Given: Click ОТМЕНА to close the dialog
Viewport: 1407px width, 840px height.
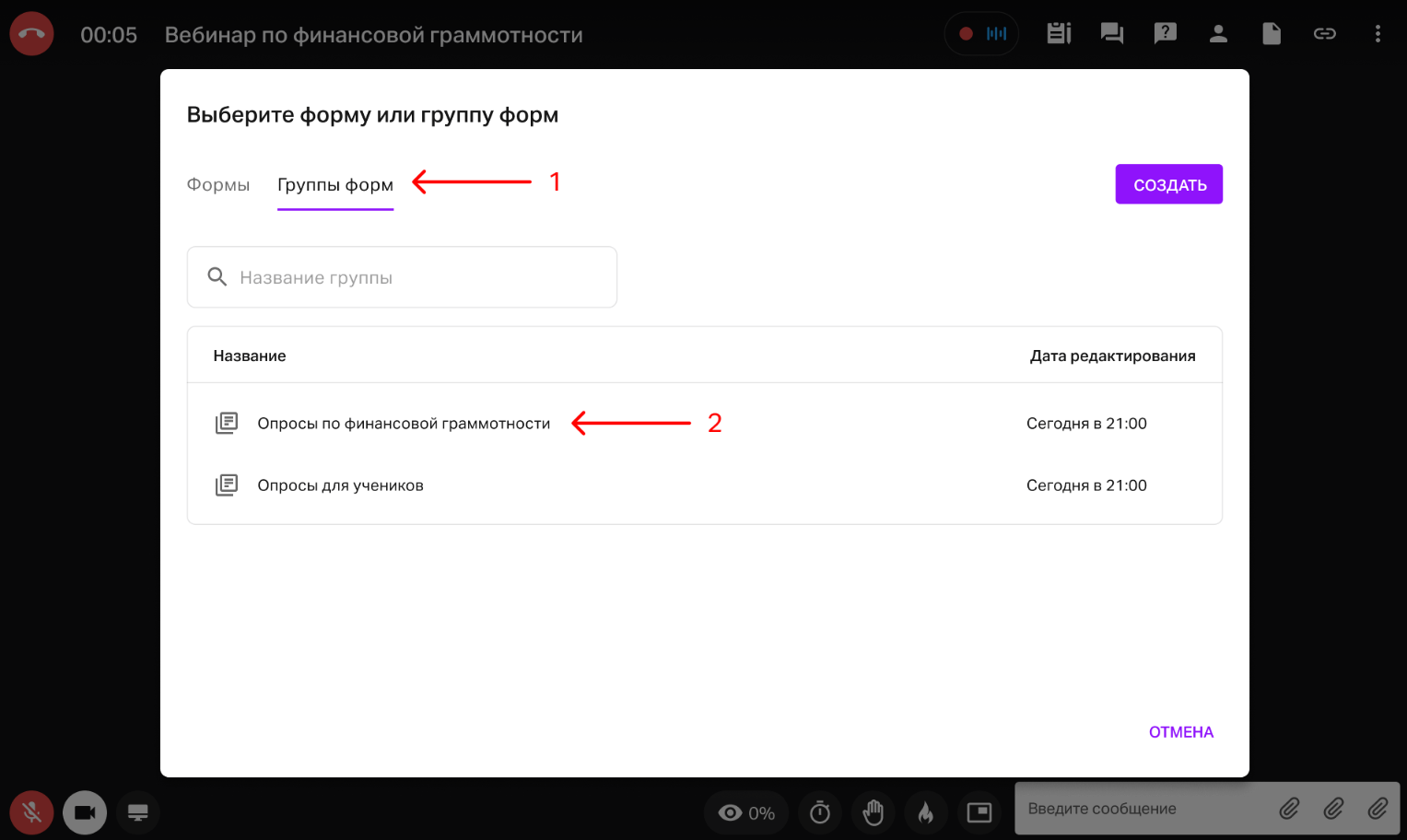Looking at the screenshot, I should point(1180,732).
